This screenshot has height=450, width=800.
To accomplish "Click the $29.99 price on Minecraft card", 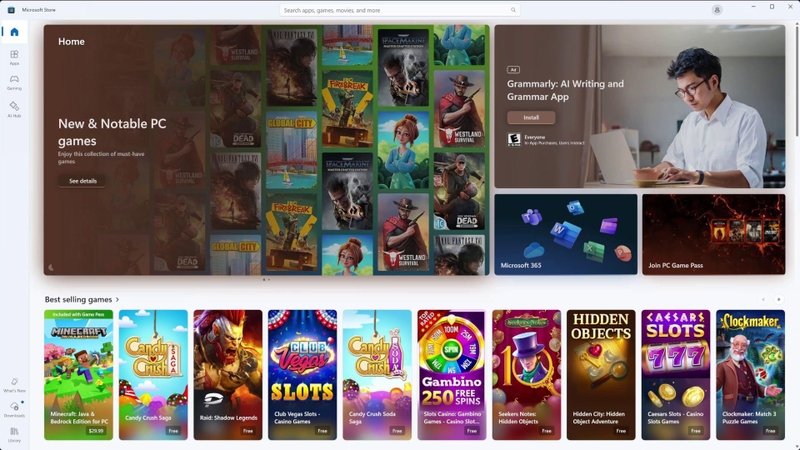I will [x=96, y=431].
